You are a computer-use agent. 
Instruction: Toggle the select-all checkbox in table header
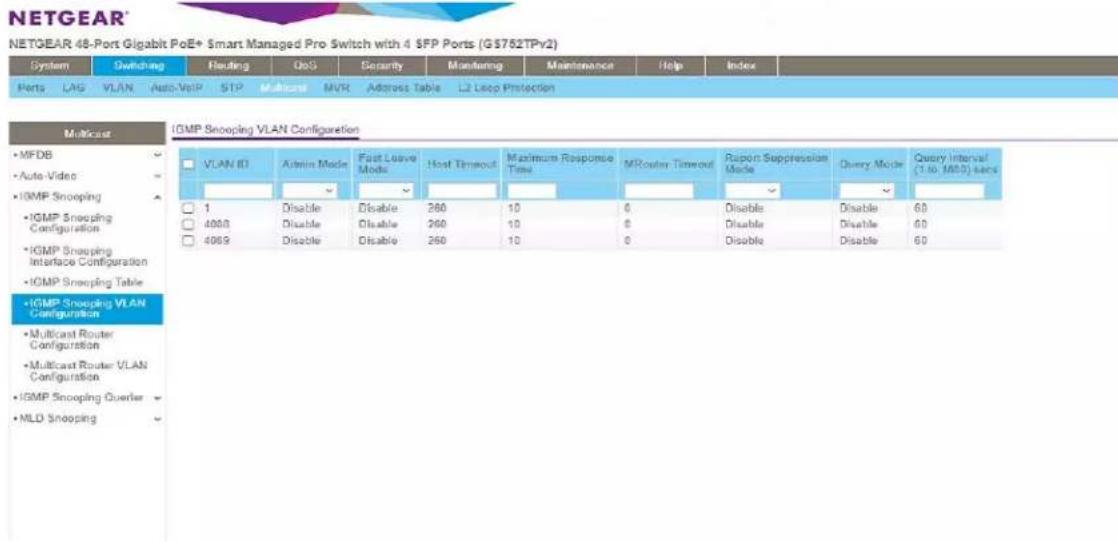click(188, 164)
